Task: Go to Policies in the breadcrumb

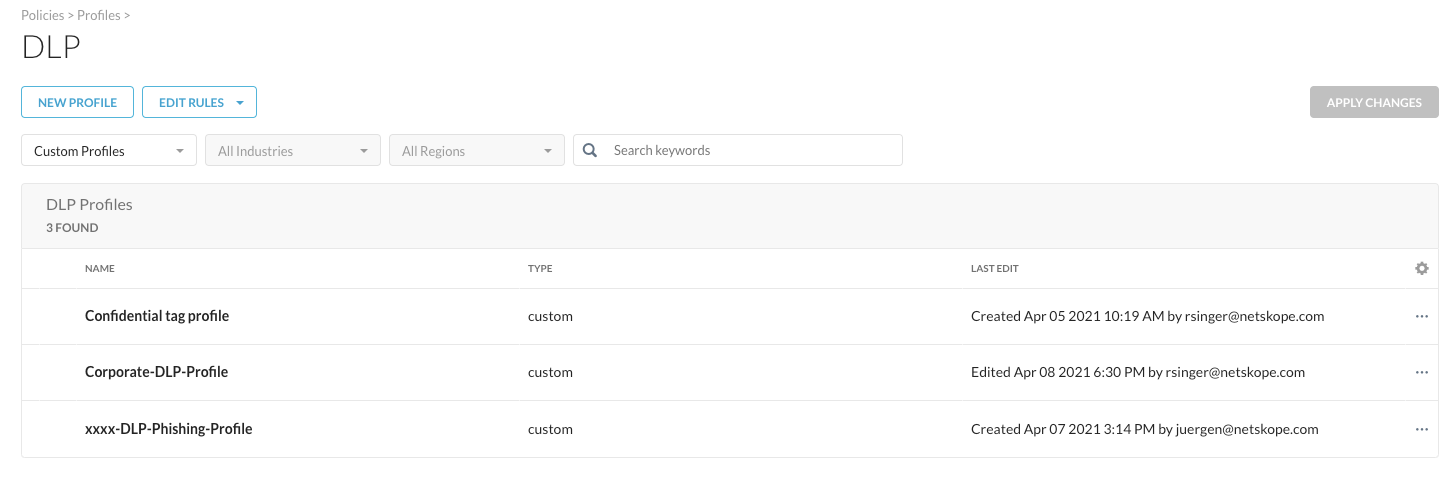Action: (42, 15)
